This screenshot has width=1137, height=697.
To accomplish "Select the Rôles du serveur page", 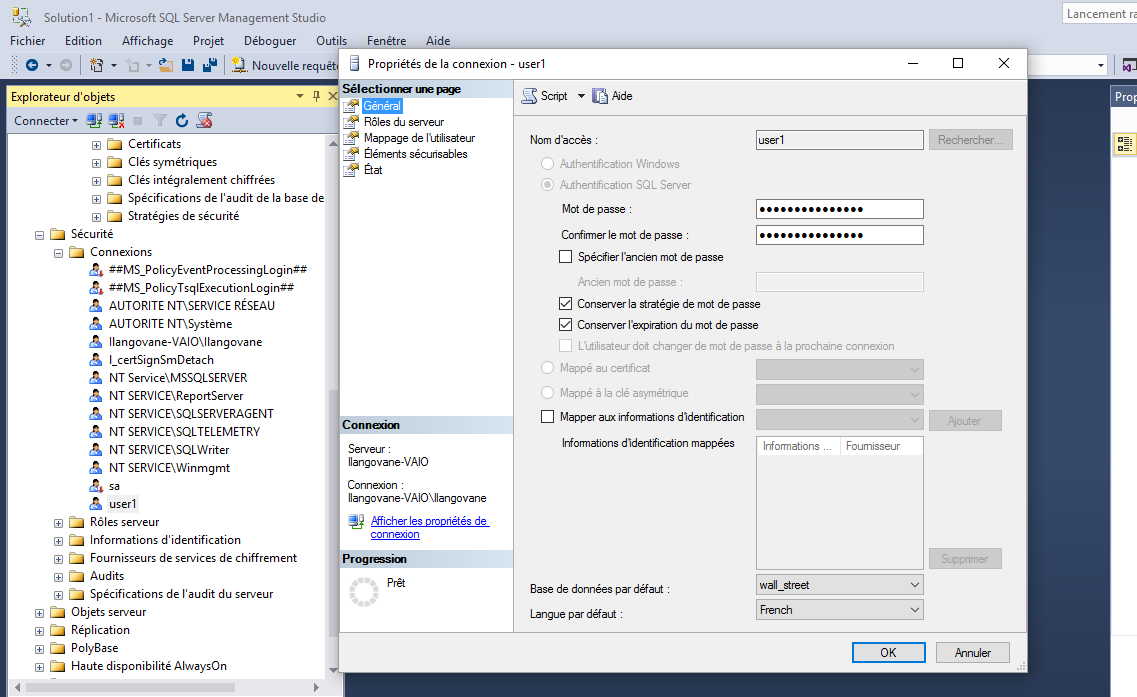I will pos(404,120).
